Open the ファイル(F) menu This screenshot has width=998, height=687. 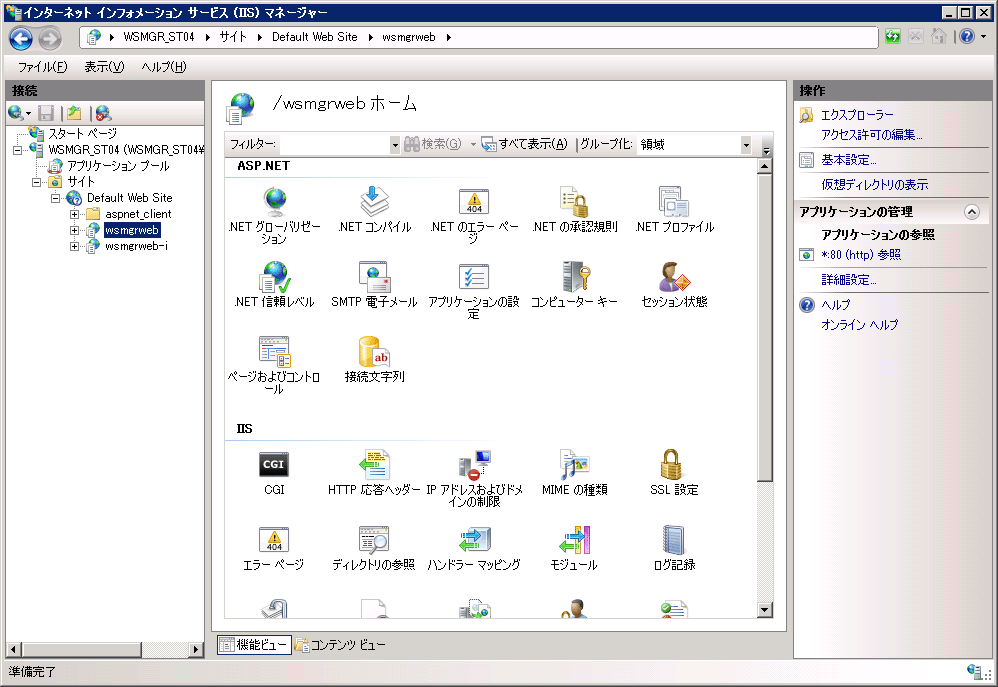(x=42, y=67)
